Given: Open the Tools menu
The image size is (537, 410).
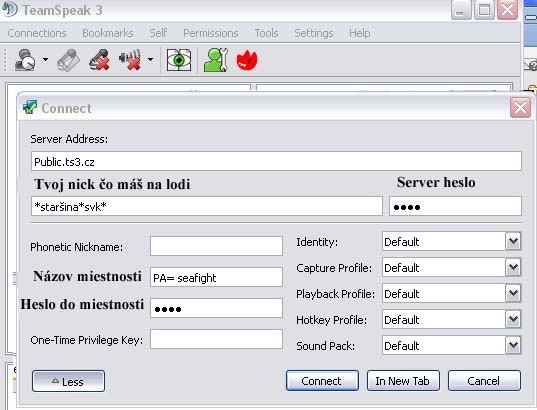Looking at the screenshot, I should point(266,33).
